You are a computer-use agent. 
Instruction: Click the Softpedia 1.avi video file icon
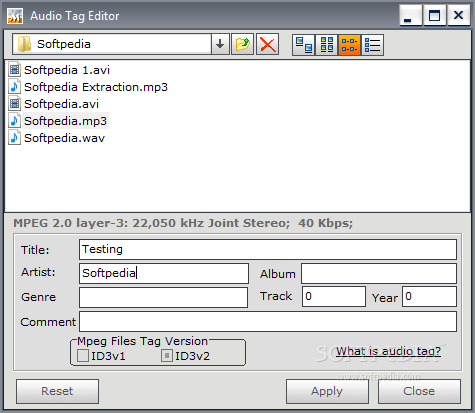point(14,70)
